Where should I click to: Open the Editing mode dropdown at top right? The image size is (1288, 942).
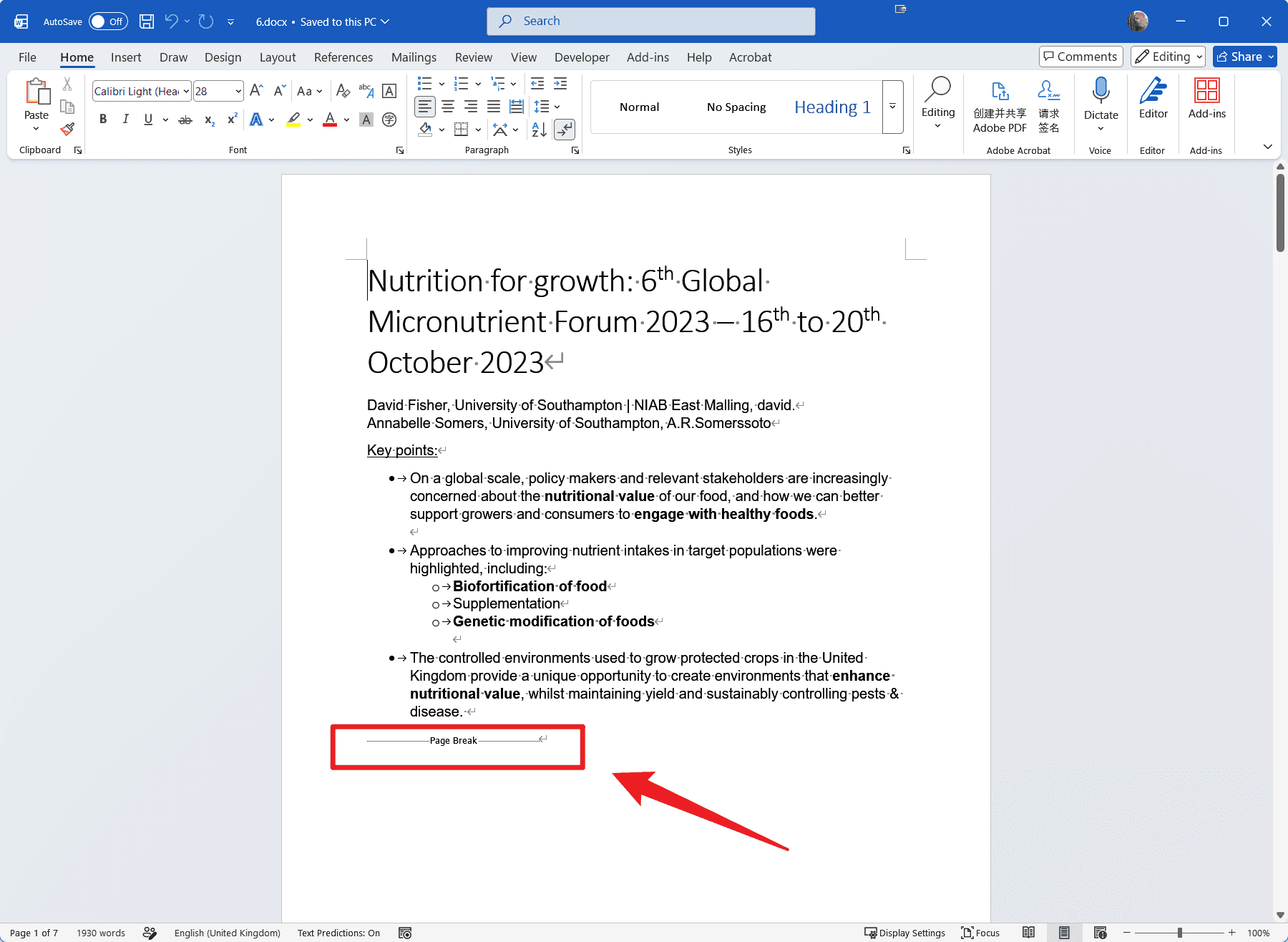(x=1168, y=57)
